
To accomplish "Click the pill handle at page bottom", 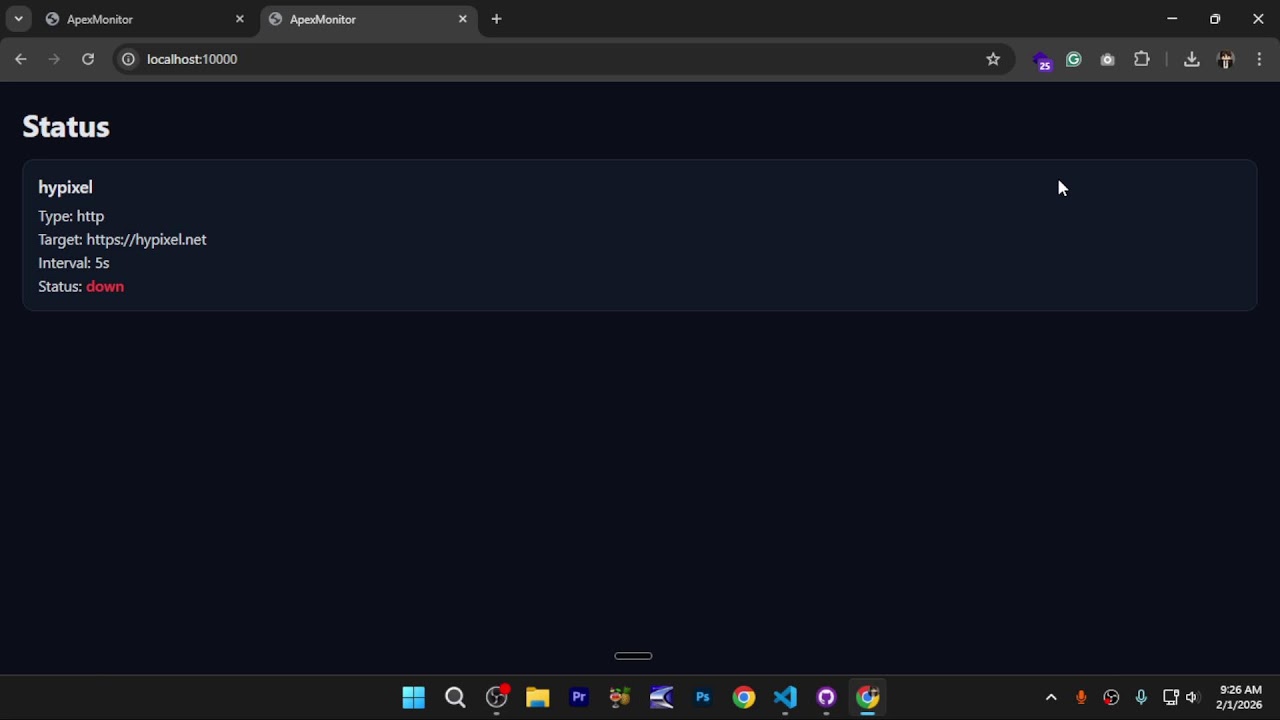I will [x=633, y=656].
